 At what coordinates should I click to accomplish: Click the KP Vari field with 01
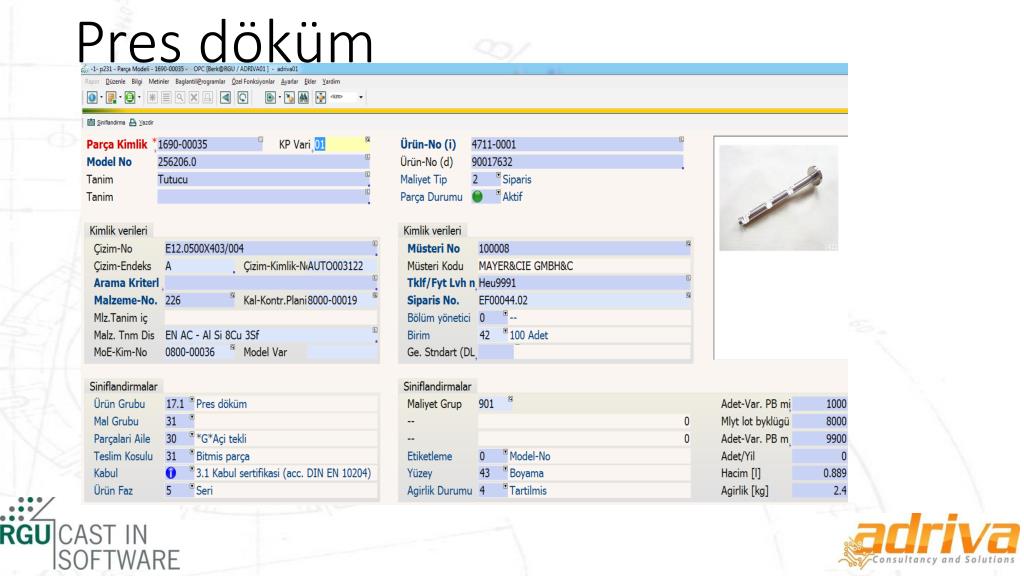pos(340,144)
